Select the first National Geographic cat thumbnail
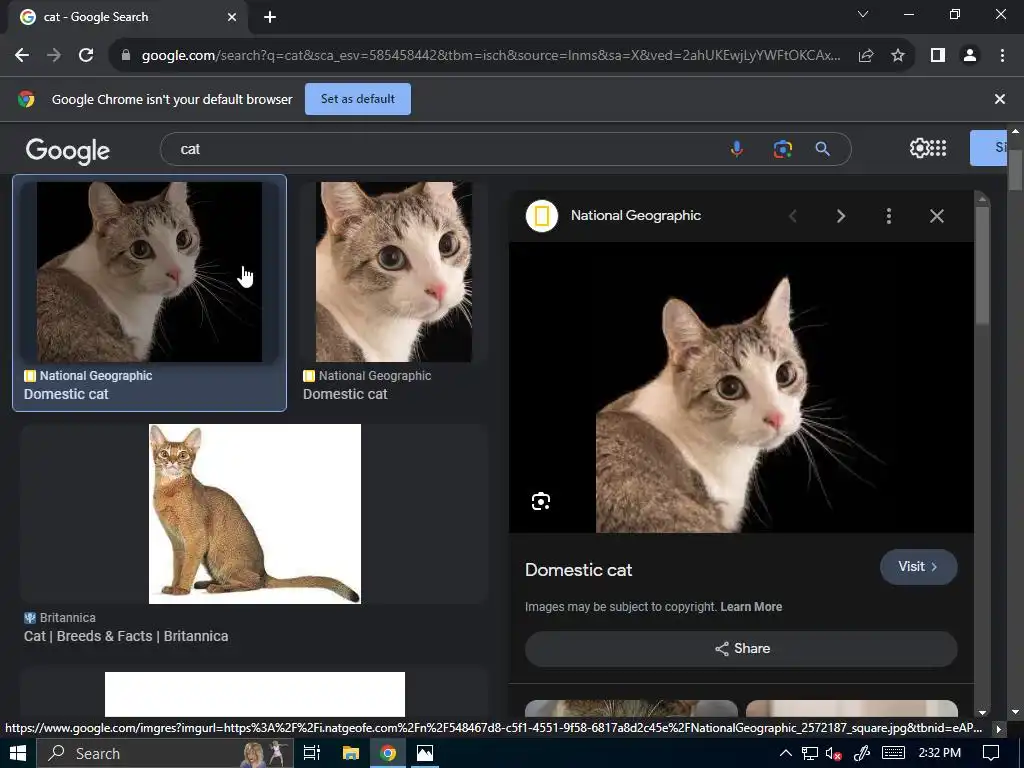Image resolution: width=1024 pixels, height=768 pixels. (150, 272)
